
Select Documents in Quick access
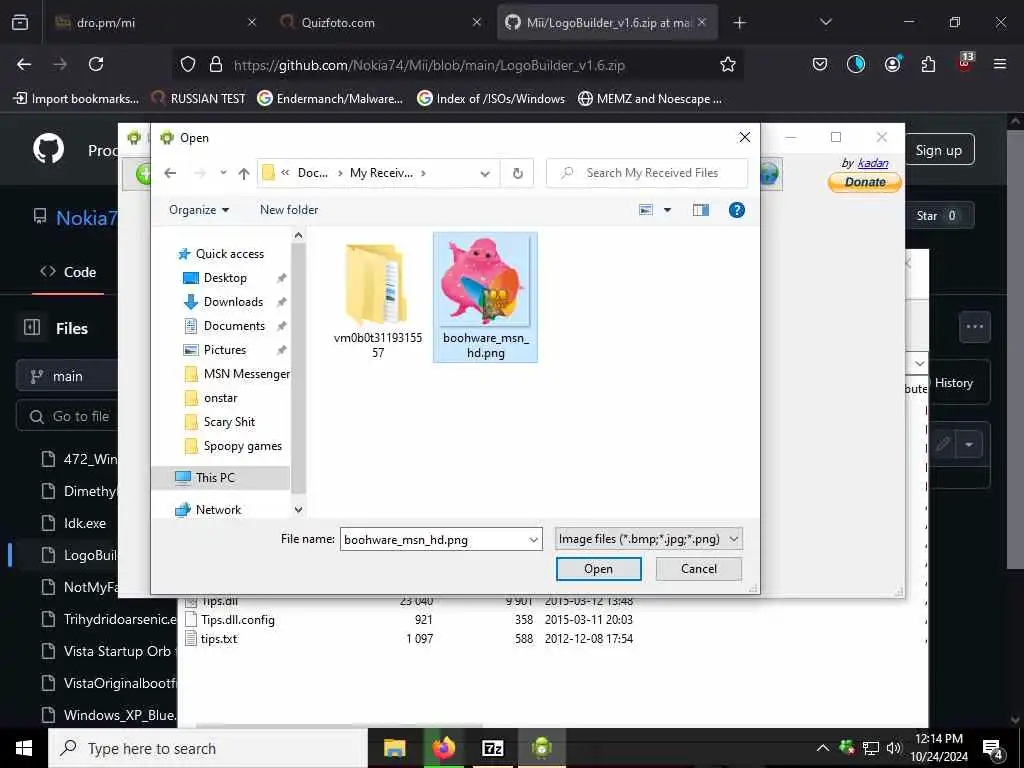pyautogui.click(x=234, y=325)
